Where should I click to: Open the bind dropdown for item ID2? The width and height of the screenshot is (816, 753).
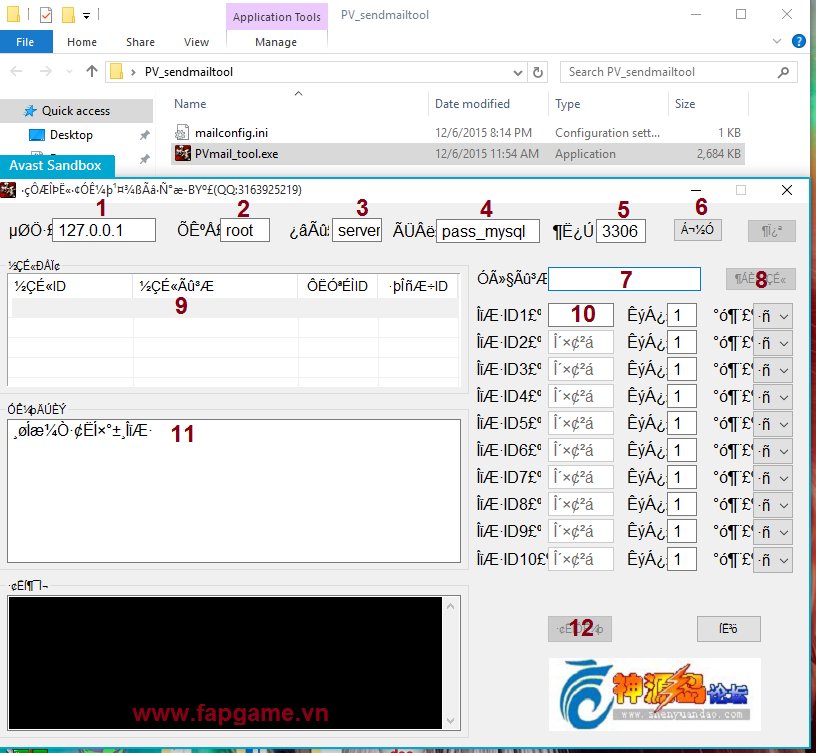[773, 343]
